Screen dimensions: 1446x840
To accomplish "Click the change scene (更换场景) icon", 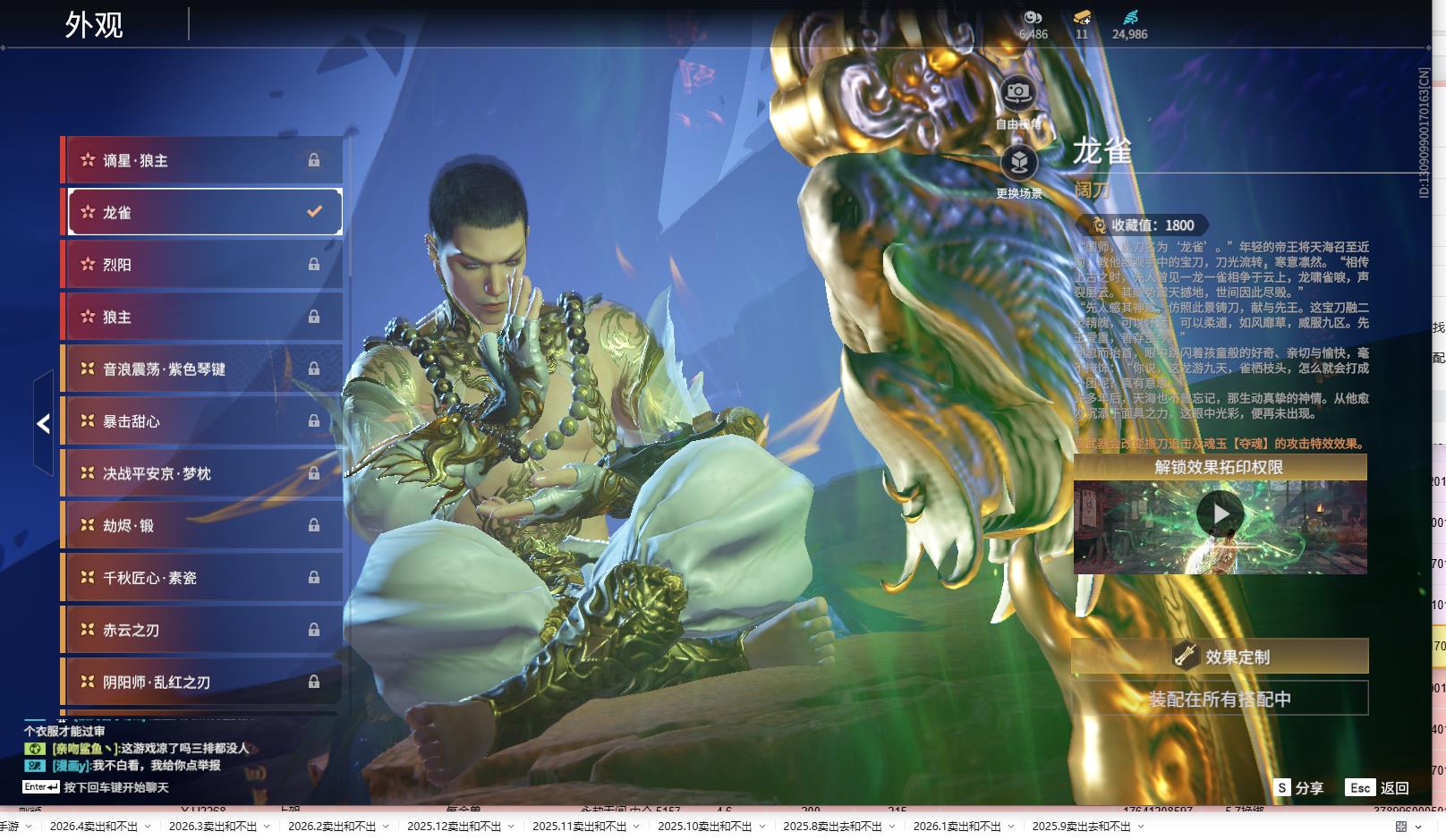I will [1018, 163].
